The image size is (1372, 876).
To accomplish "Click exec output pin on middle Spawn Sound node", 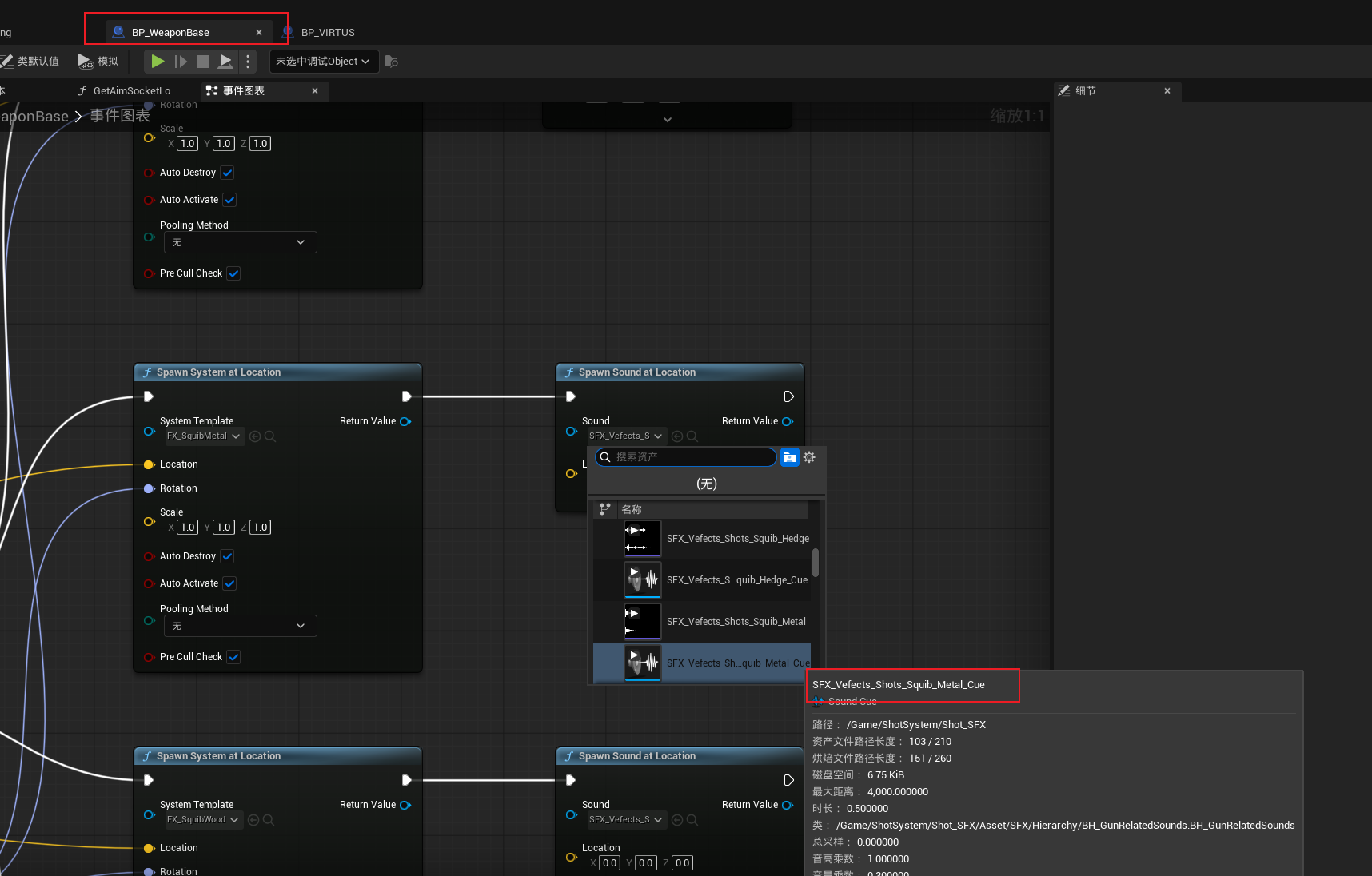I will click(788, 396).
